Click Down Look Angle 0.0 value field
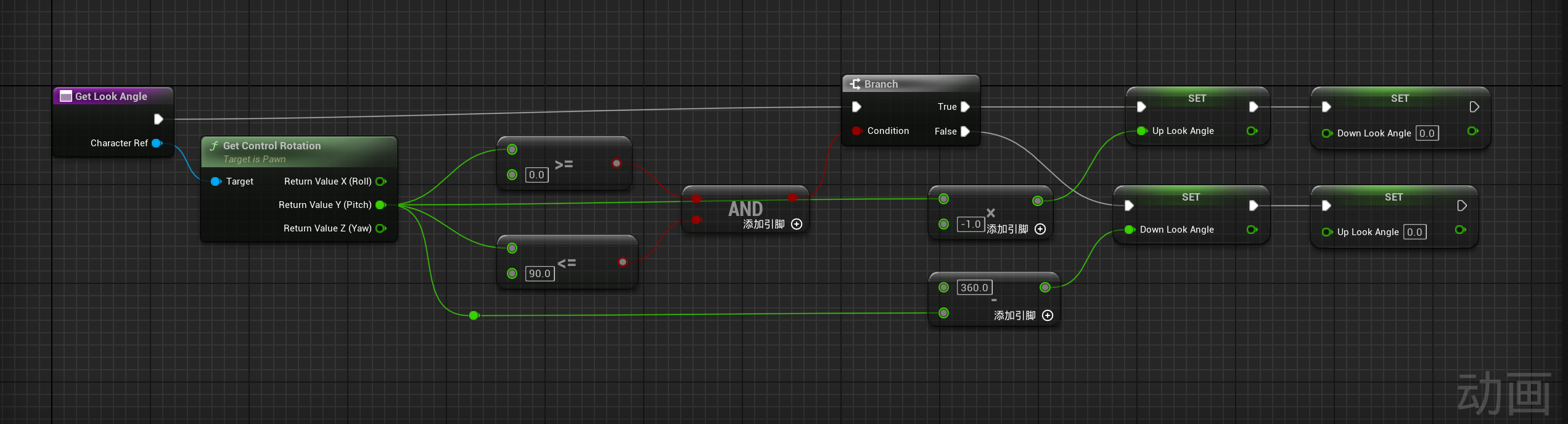 1427,133
